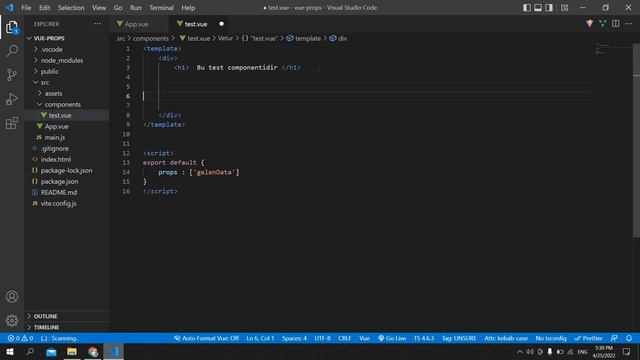Open the Manage settings gear
Viewport: 640px width, 360px height.
coord(12,320)
